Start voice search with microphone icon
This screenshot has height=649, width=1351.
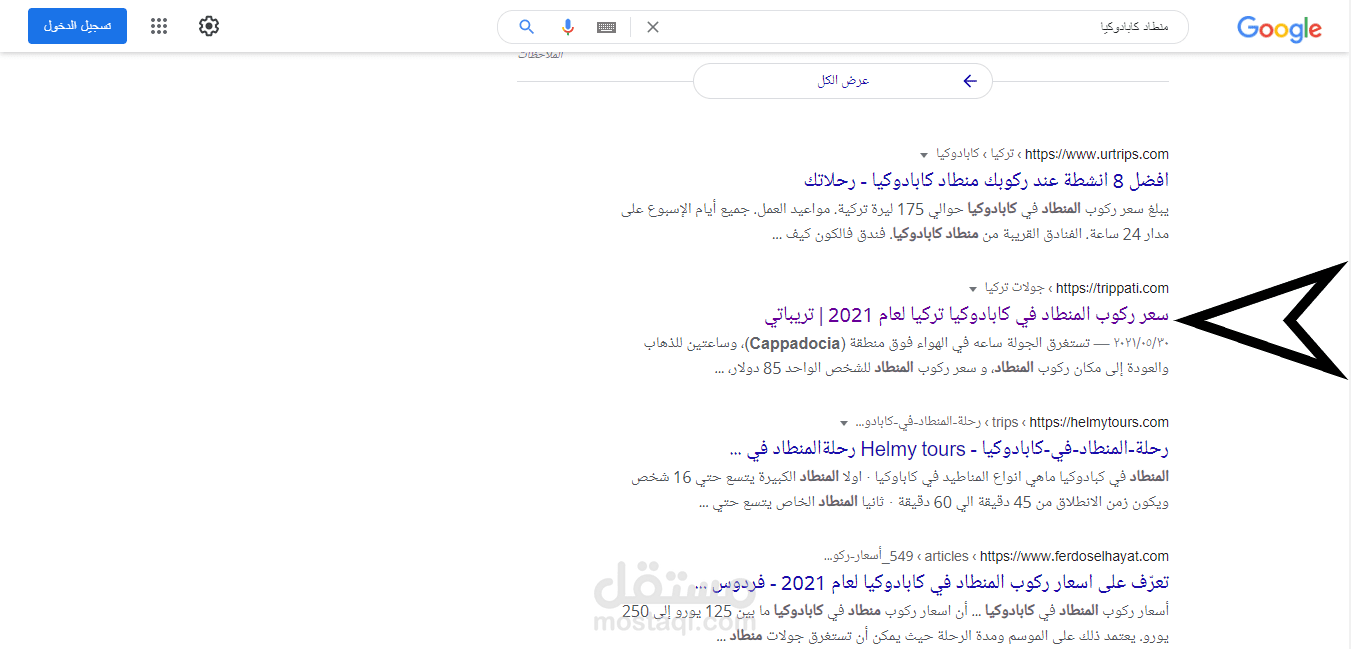tap(567, 27)
